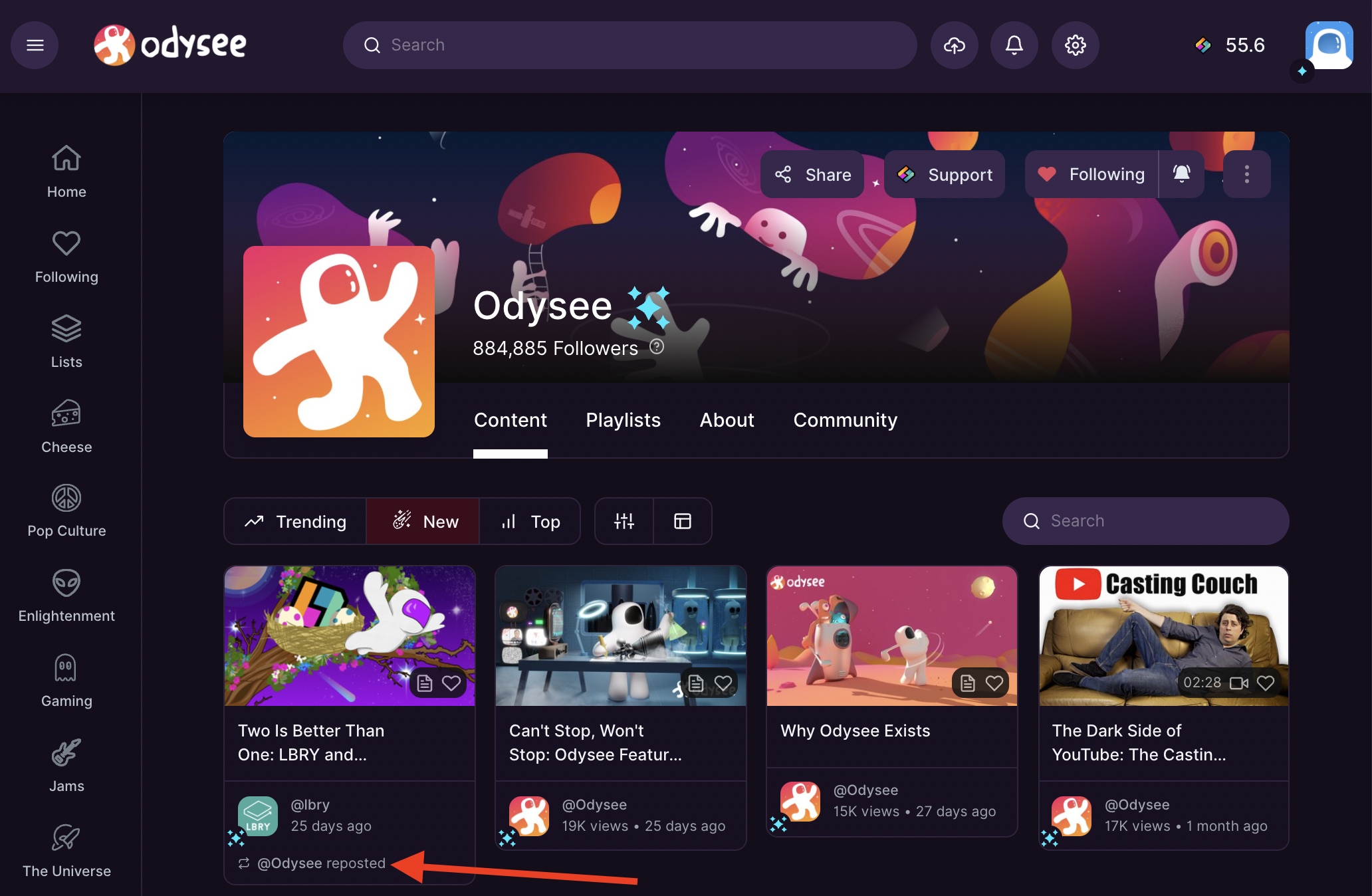Go to Home in the sidebar
1372x896 pixels.
pos(66,171)
